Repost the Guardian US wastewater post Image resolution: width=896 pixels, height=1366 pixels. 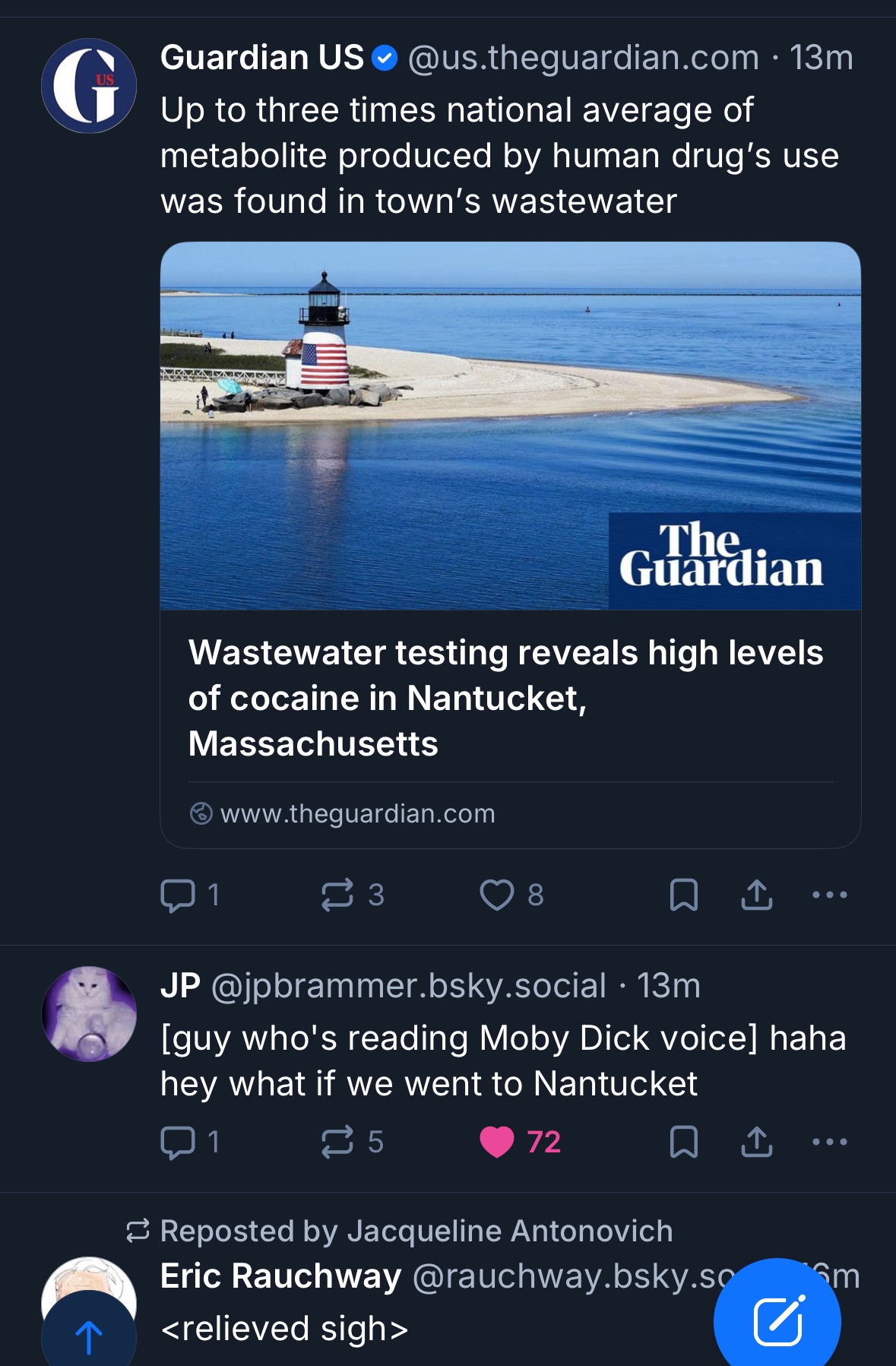(338, 895)
